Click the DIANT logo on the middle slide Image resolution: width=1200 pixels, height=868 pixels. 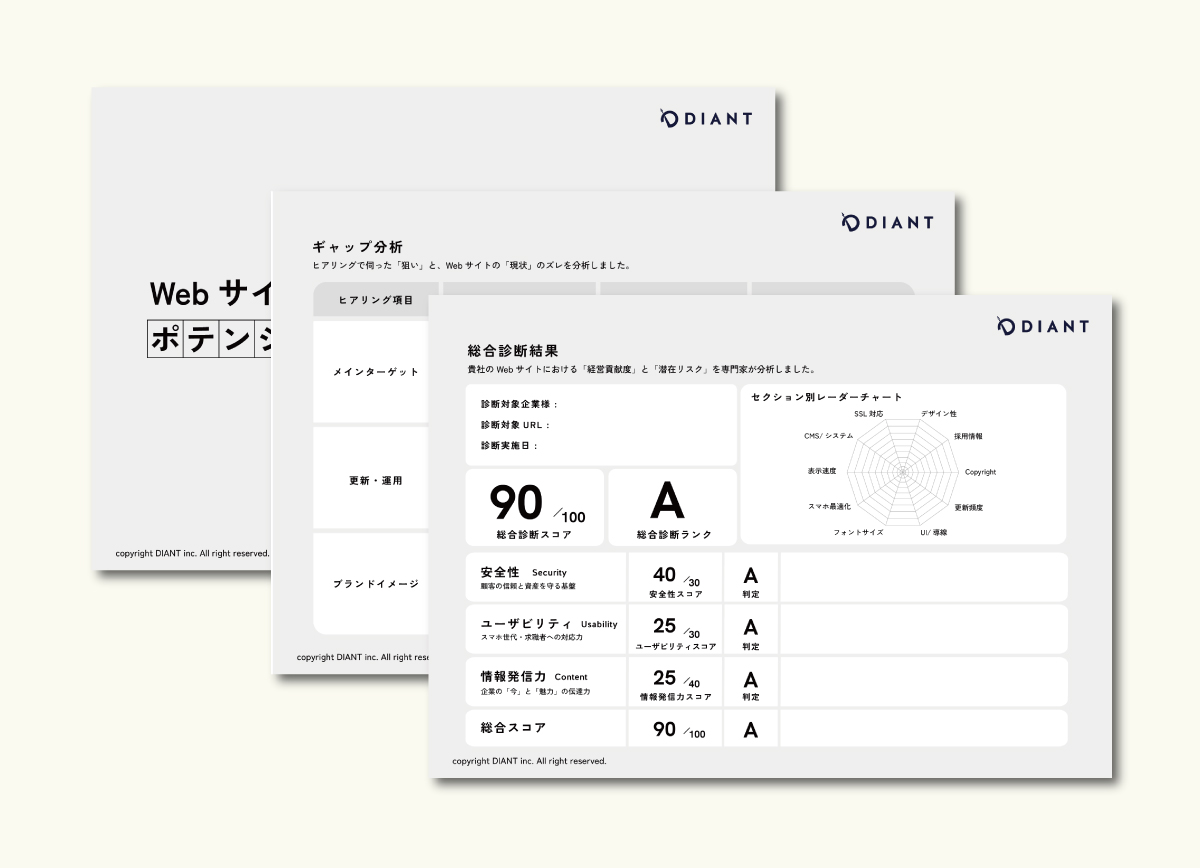pyautogui.click(x=887, y=222)
